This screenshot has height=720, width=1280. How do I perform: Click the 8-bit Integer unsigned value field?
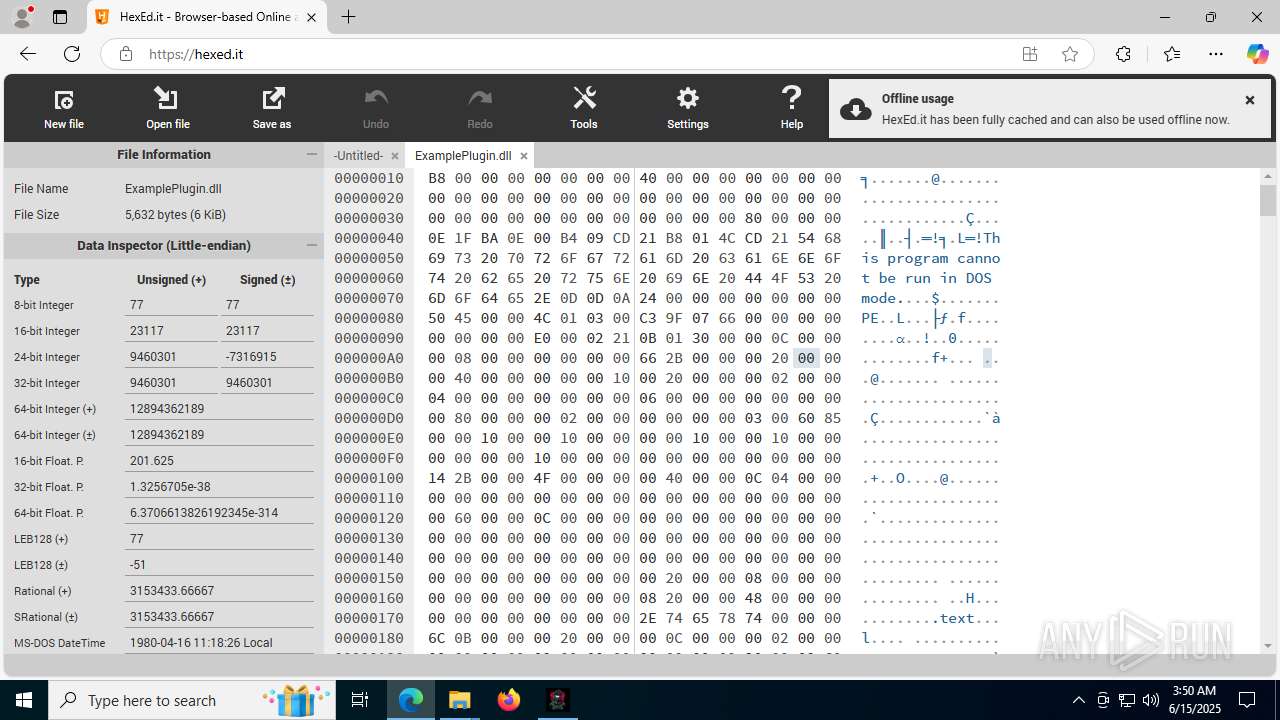171,305
